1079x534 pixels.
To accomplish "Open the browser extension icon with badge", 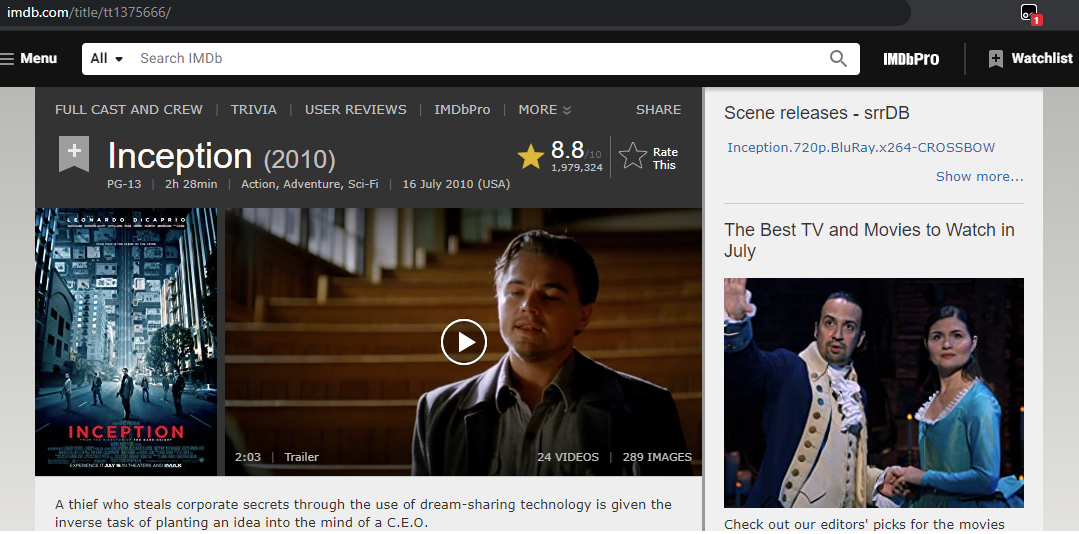I will click(x=1029, y=13).
